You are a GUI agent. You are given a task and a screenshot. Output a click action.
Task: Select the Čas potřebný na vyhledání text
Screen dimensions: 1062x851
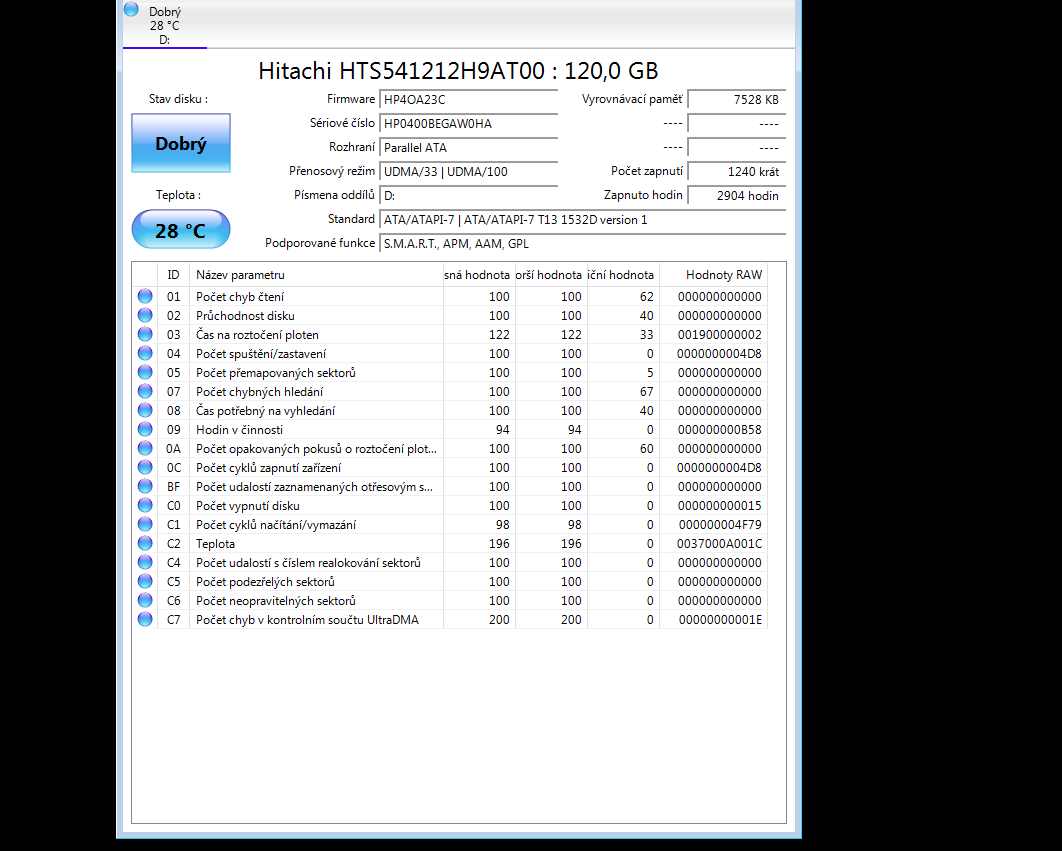coord(266,411)
